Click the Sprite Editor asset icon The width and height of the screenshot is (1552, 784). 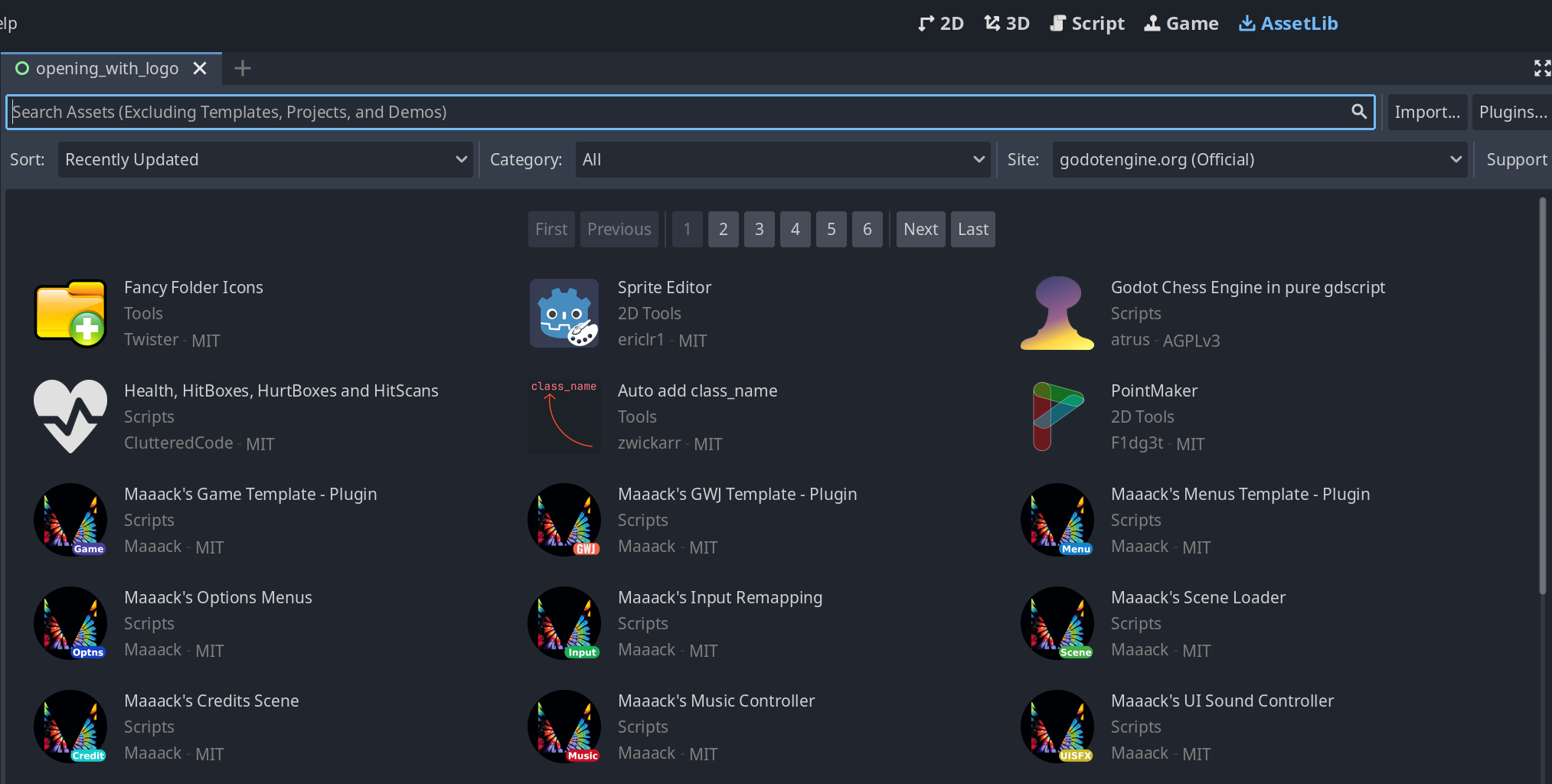[x=564, y=313]
